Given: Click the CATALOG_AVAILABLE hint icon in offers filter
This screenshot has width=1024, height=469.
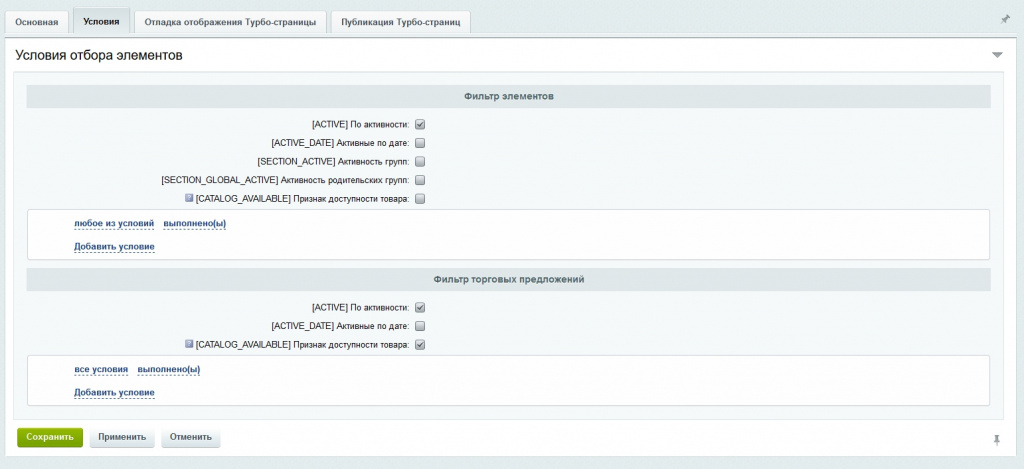Looking at the screenshot, I should click(x=189, y=344).
